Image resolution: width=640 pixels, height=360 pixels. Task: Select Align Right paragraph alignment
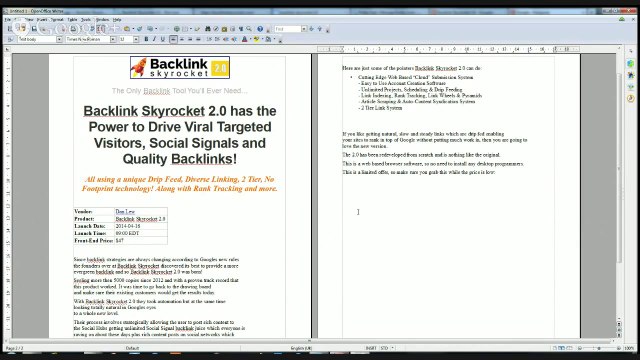pos(190,39)
